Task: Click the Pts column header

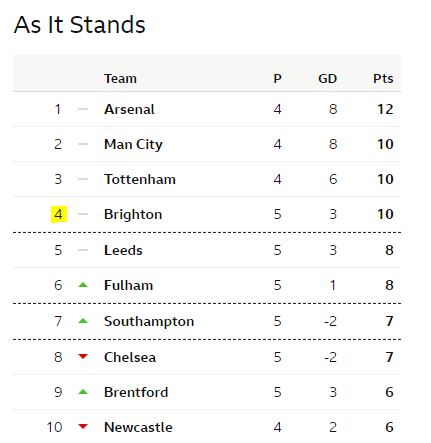Action: click(383, 79)
